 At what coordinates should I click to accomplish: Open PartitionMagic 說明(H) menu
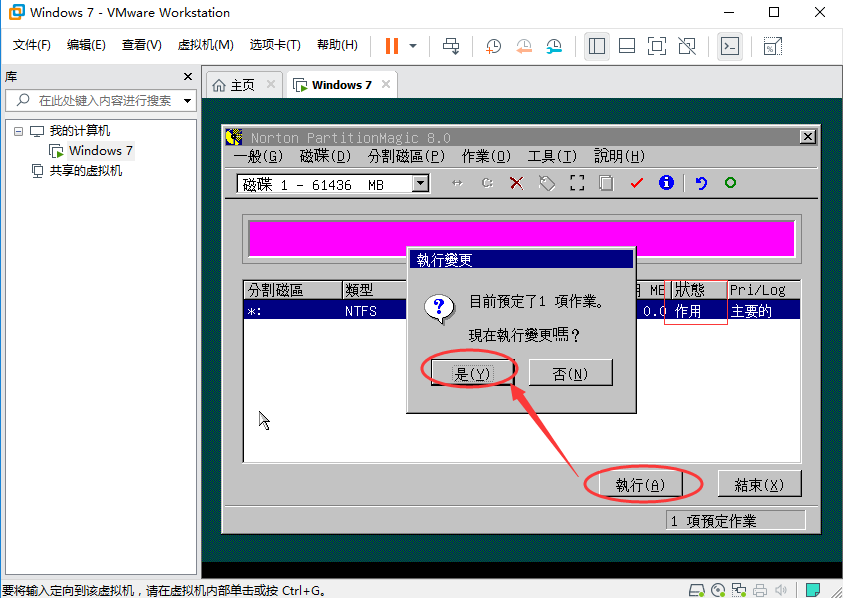pos(619,156)
